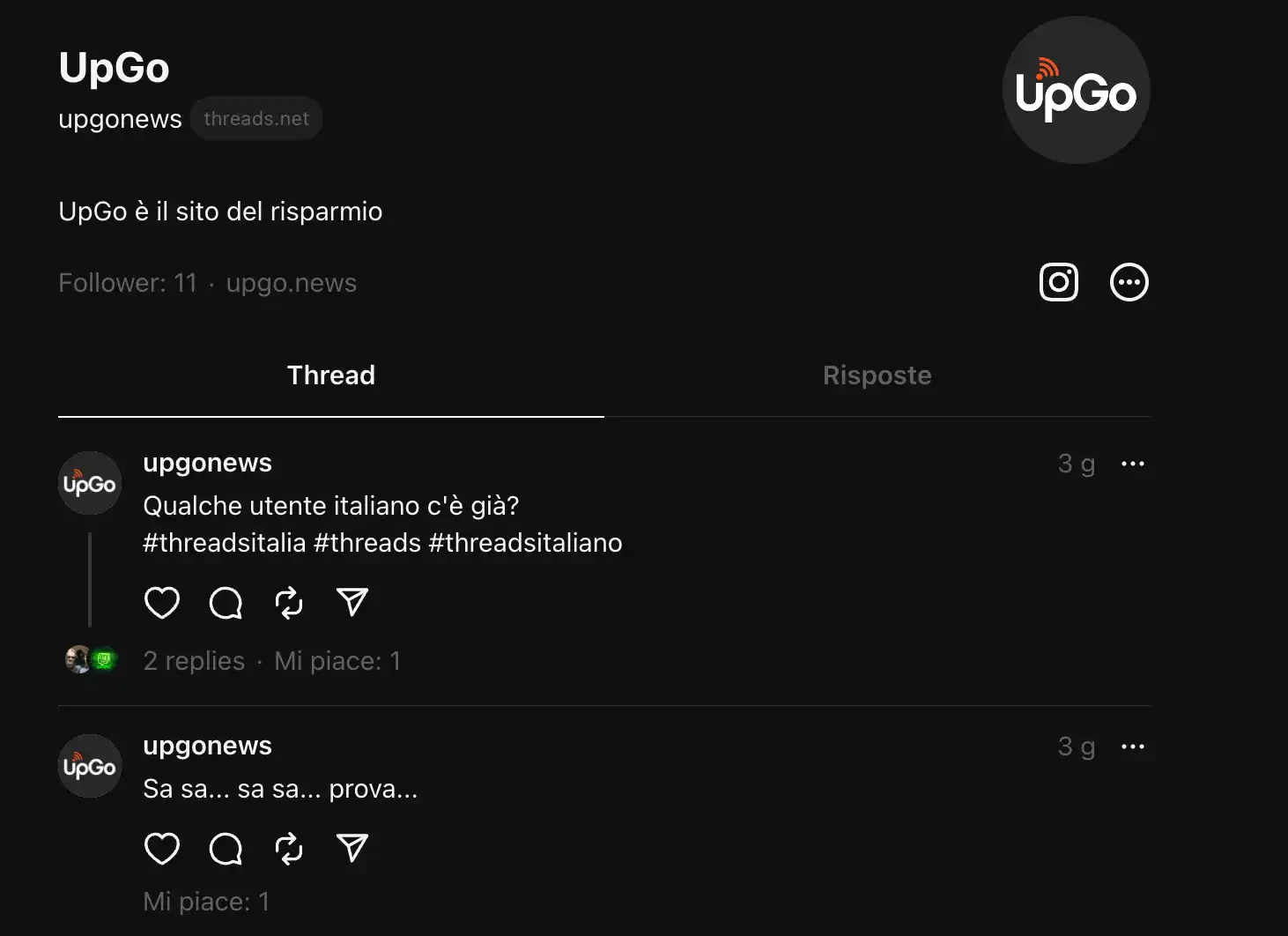Open the upgo.news website link
Viewport: 1288px width, 936px height.
click(292, 283)
